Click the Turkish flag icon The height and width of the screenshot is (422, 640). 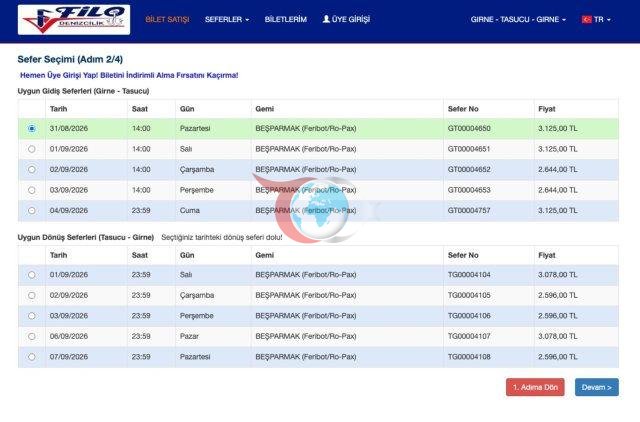click(x=587, y=19)
